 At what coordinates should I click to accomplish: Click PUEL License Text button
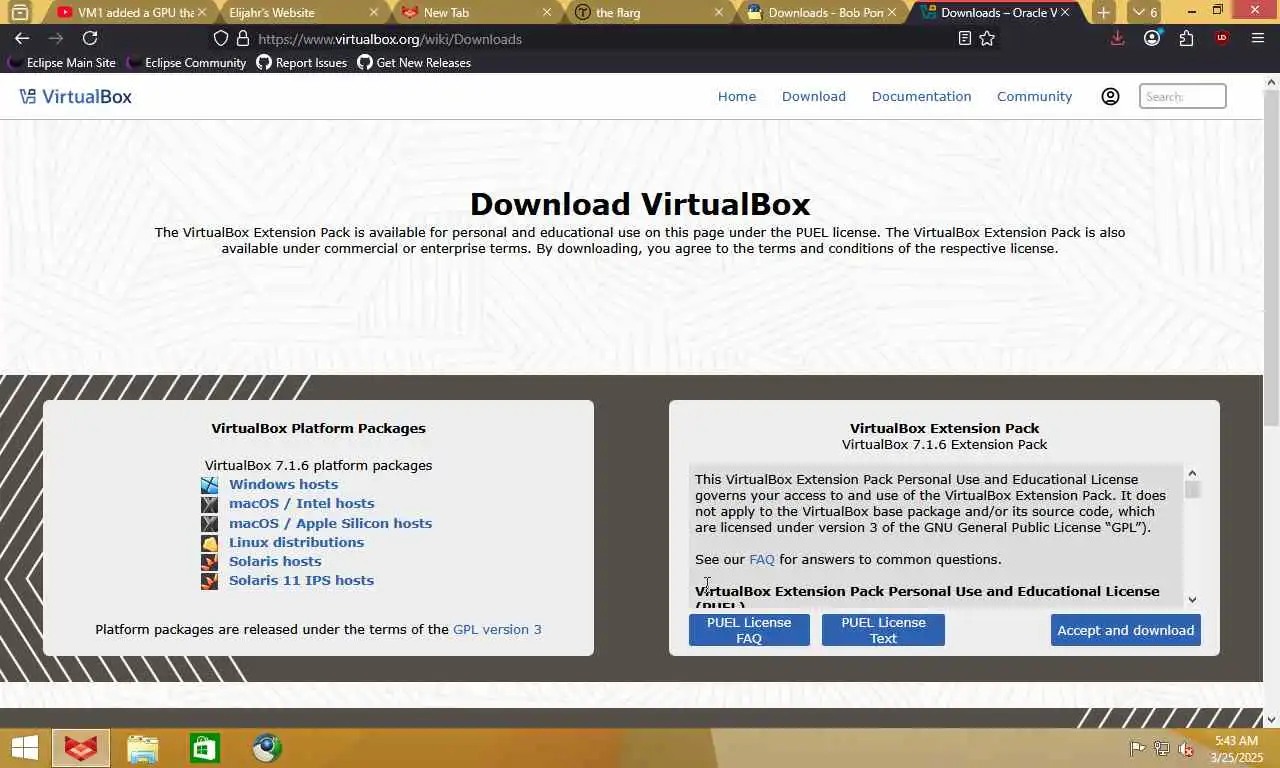coord(883,630)
